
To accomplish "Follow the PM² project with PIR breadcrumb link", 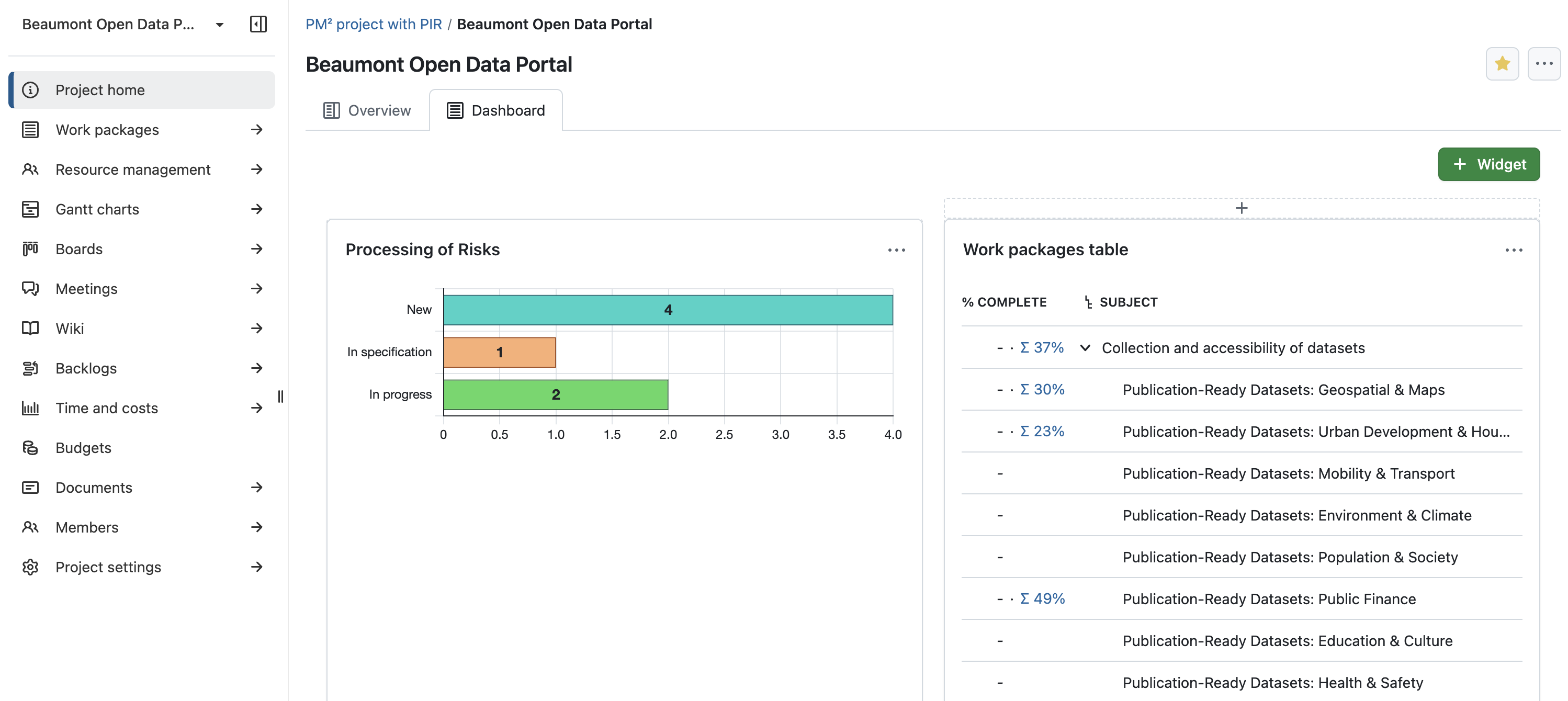I will [374, 25].
